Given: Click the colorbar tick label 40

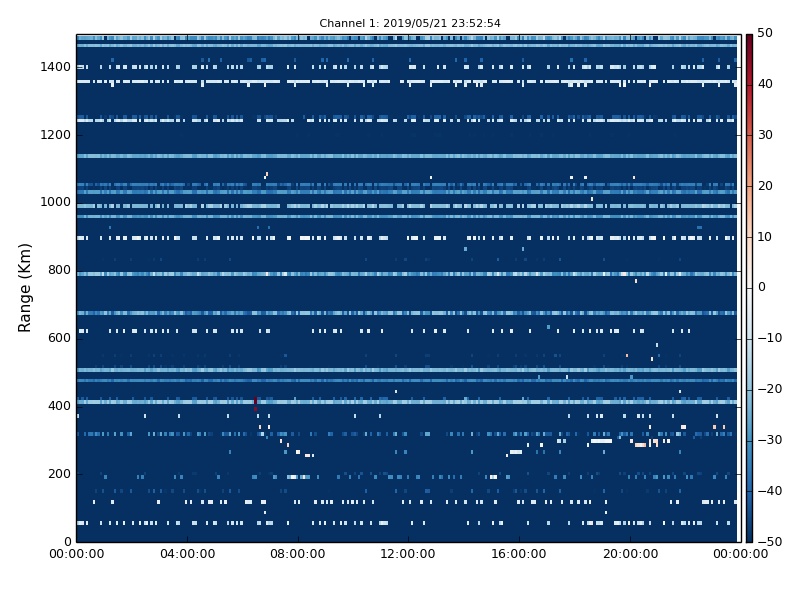Looking at the screenshot, I should [x=765, y=84].
